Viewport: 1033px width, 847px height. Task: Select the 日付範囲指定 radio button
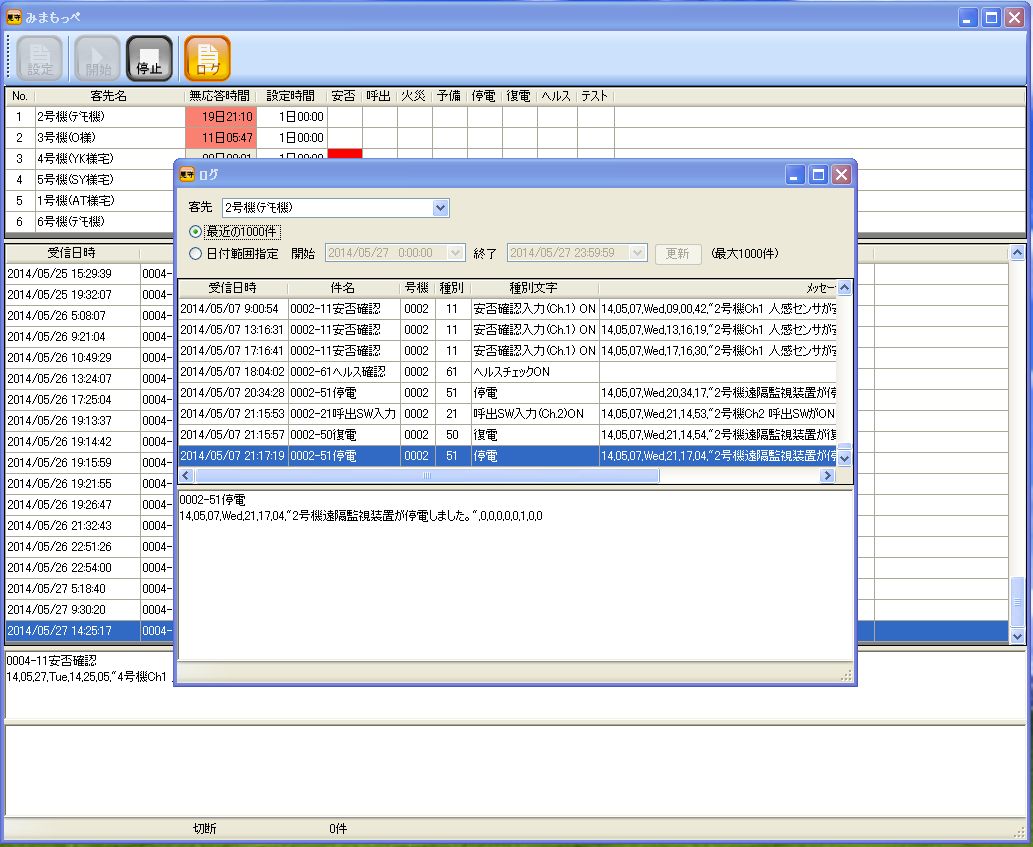(196, 253)
